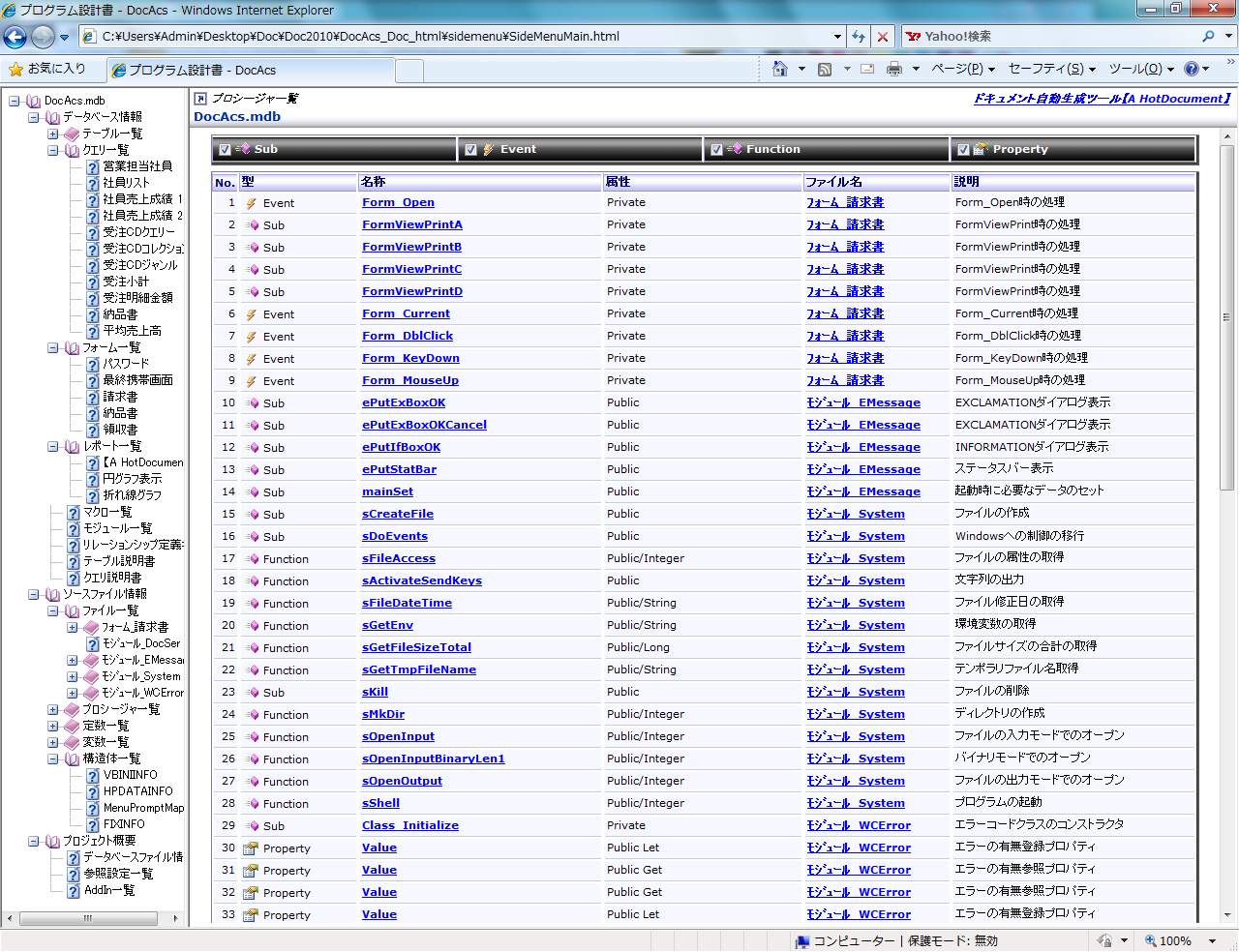The width and height of the screenshot is (1239, 952).
Task: Expand the テーブル一覧 tree node
Action: pos(53,134)
